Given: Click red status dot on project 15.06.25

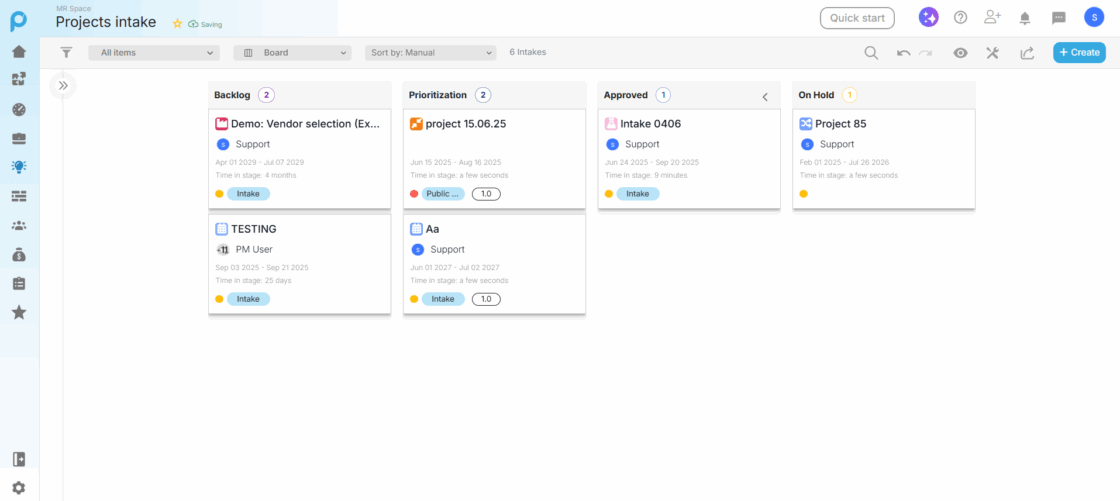Looking at the screenshot, I should point(414,194).
